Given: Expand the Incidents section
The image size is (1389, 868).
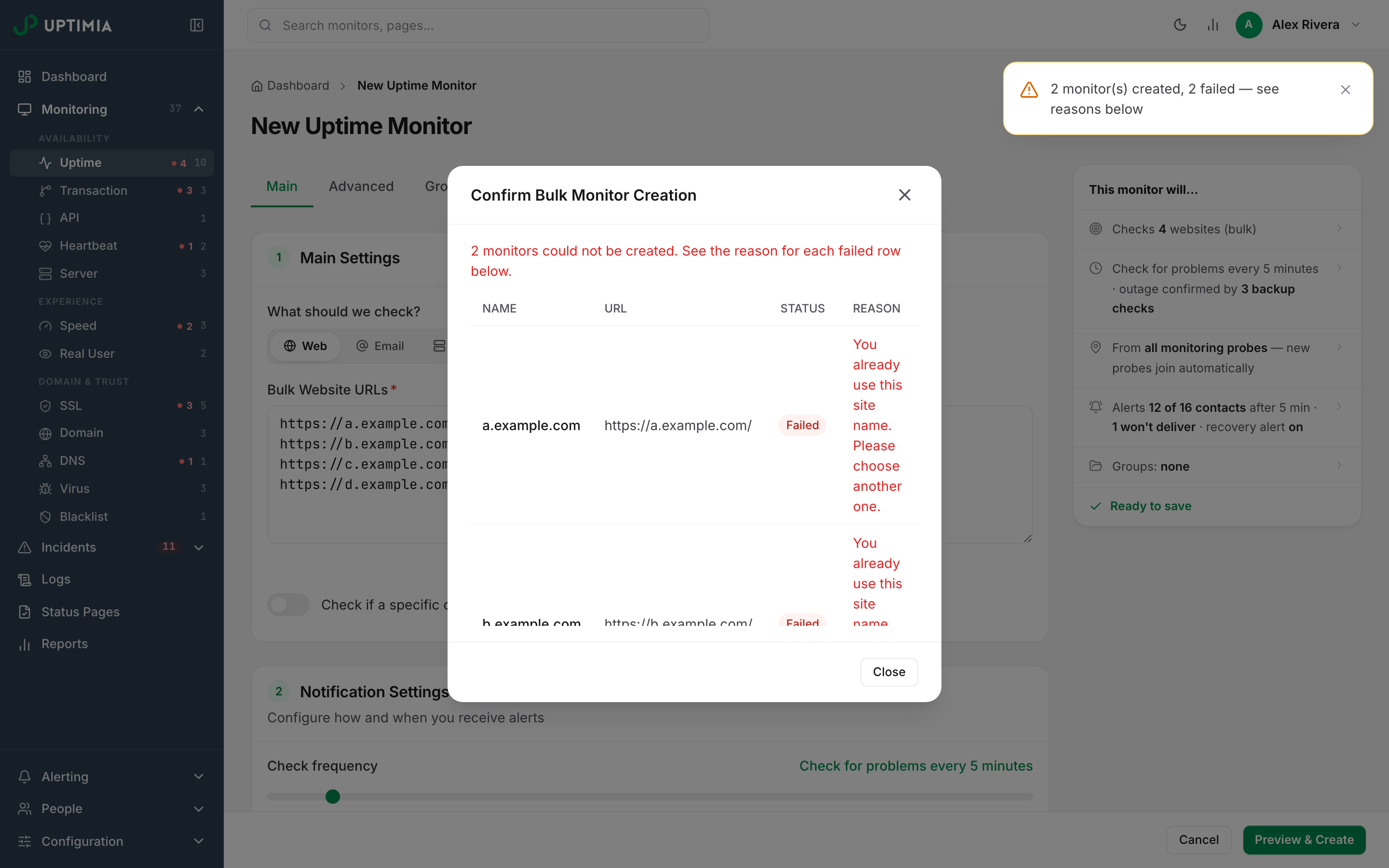Looking at the screenshot, I should point(199,548).
